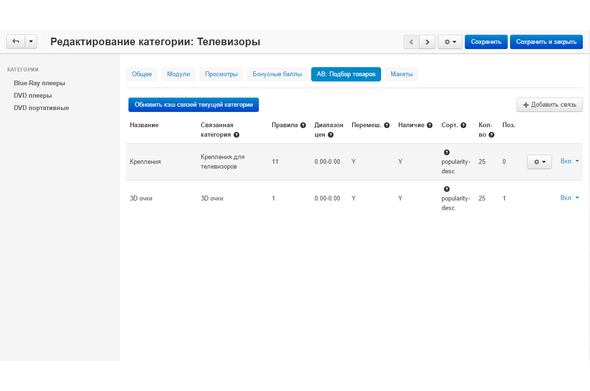Click the back arrow button
This screenshot has width=590, height=391.
coord(15,41)
